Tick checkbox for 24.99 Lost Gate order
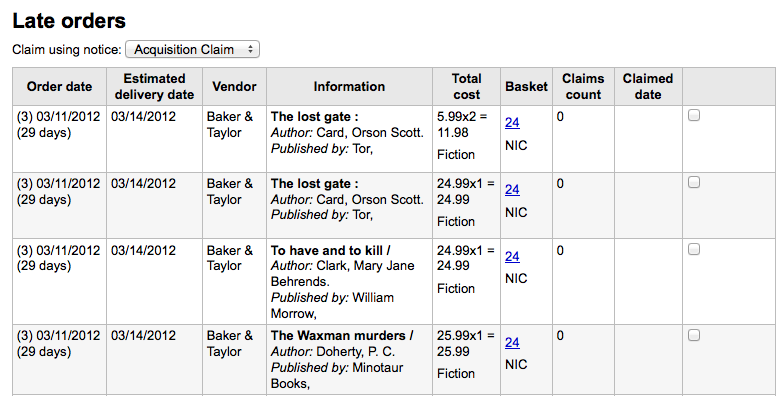Screen dimensions: 778x396 pyautogui.click(x=694, y=183)
